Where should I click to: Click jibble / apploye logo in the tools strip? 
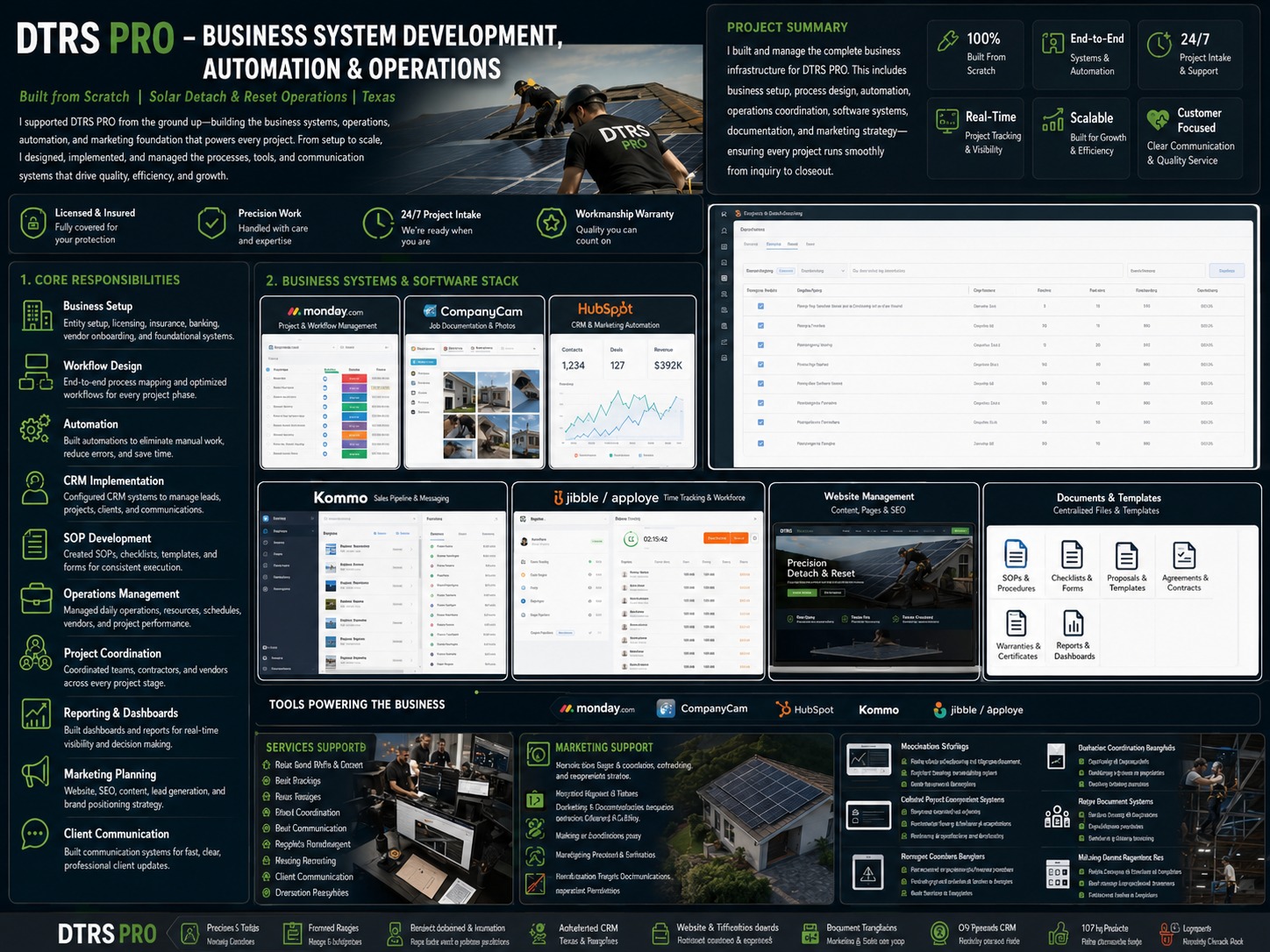(978, 710)
